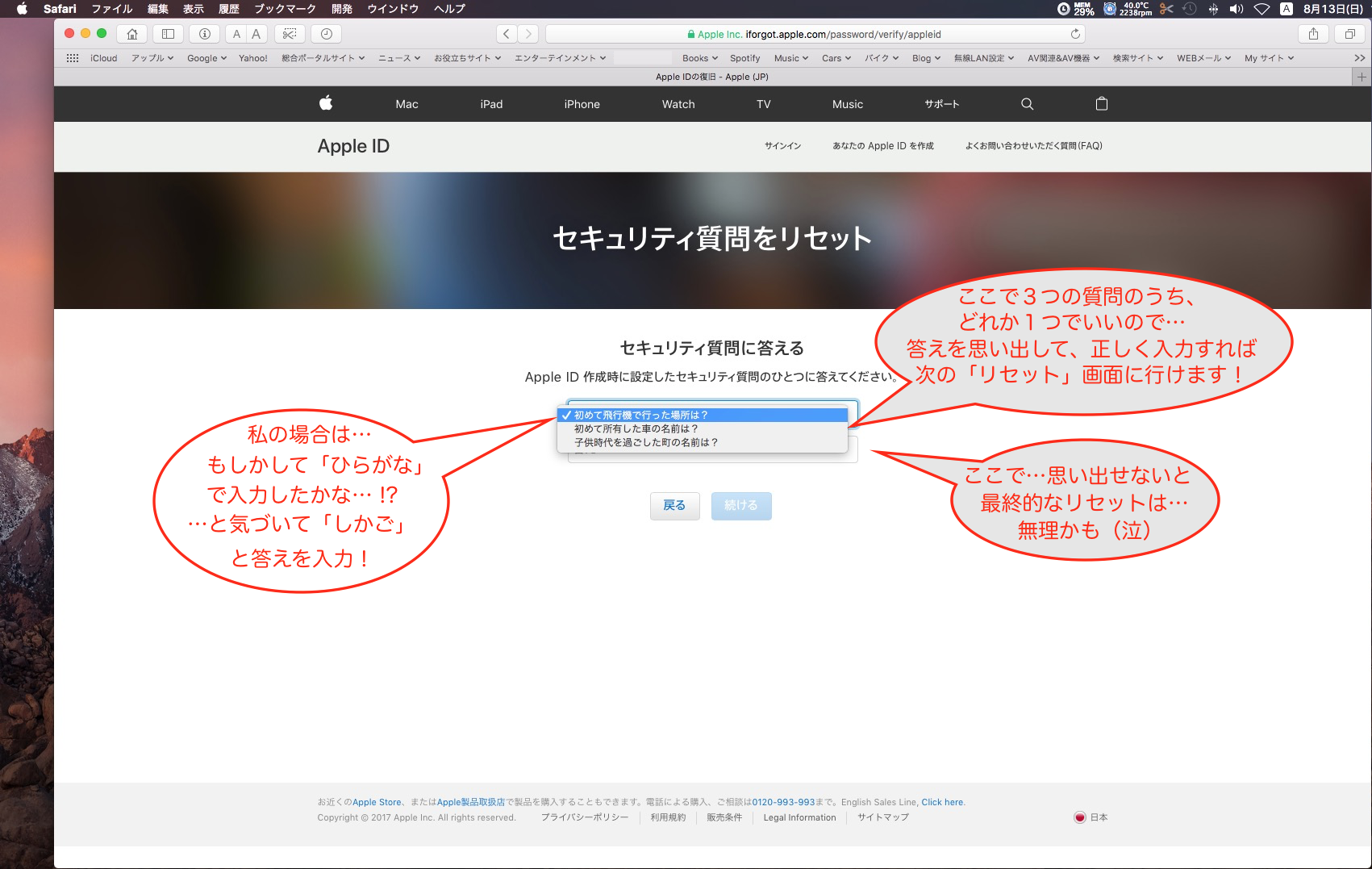Expand the エンターテインメント bookmarks folder
Viewport: 1372px width, 869px height.
(x=561, y=58)
